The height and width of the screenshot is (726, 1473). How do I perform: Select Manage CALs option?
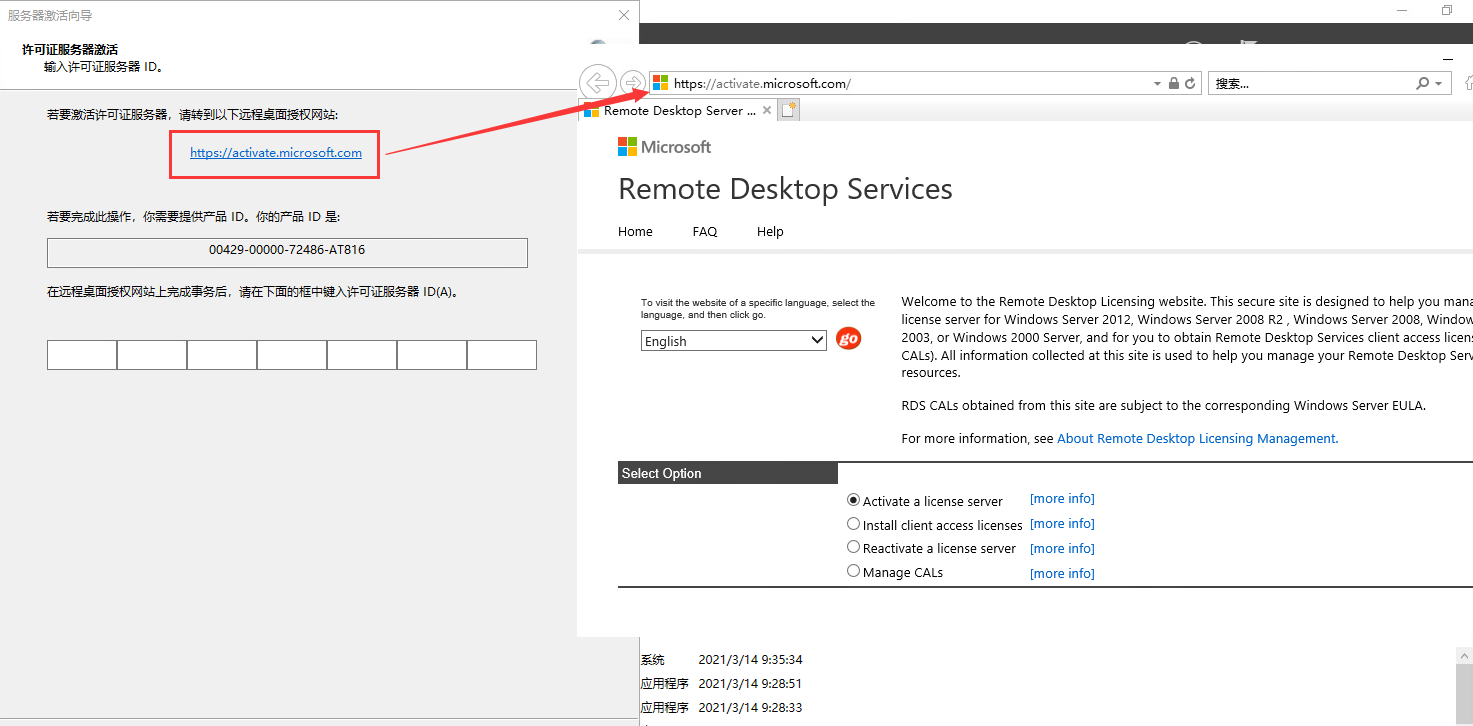(853, 571)
